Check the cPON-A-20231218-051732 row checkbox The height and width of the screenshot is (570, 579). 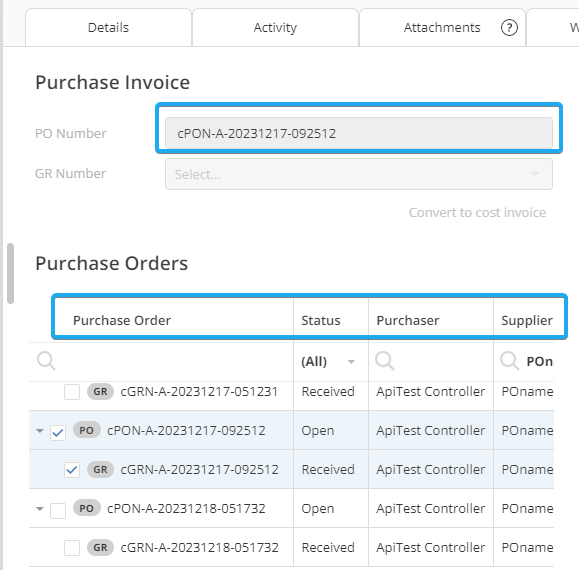(58, 511)
